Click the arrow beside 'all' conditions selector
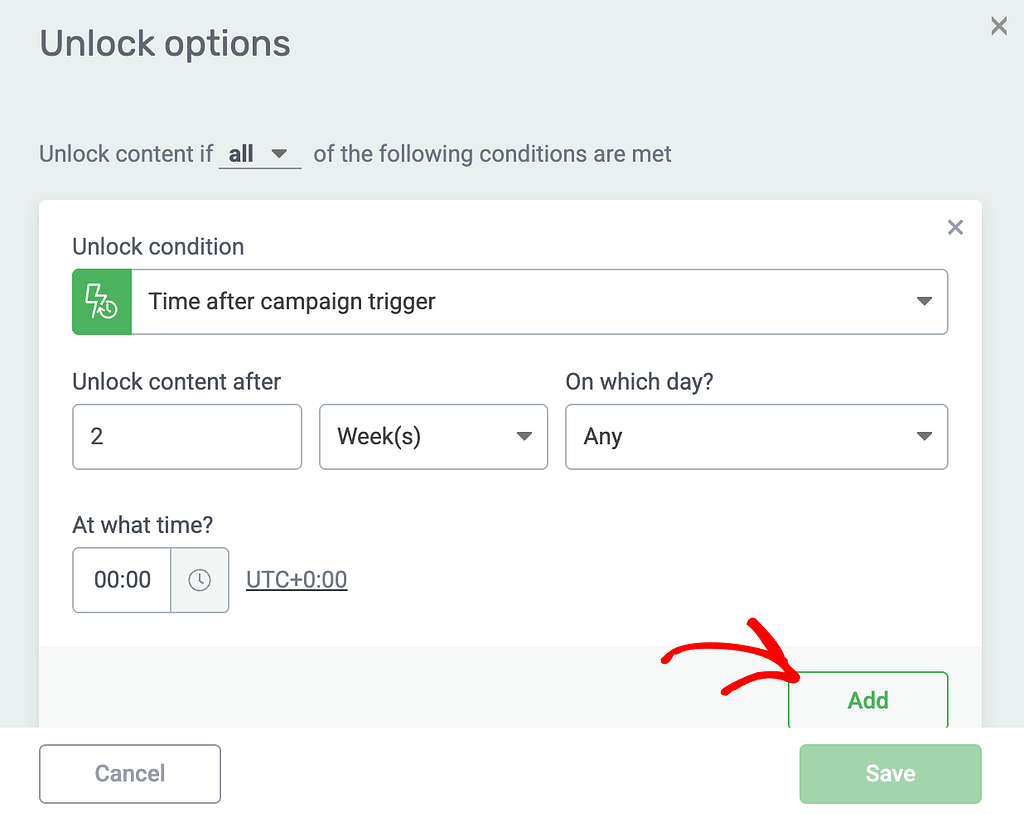This screenshot has height=814, width=1024. pos(279,154)
